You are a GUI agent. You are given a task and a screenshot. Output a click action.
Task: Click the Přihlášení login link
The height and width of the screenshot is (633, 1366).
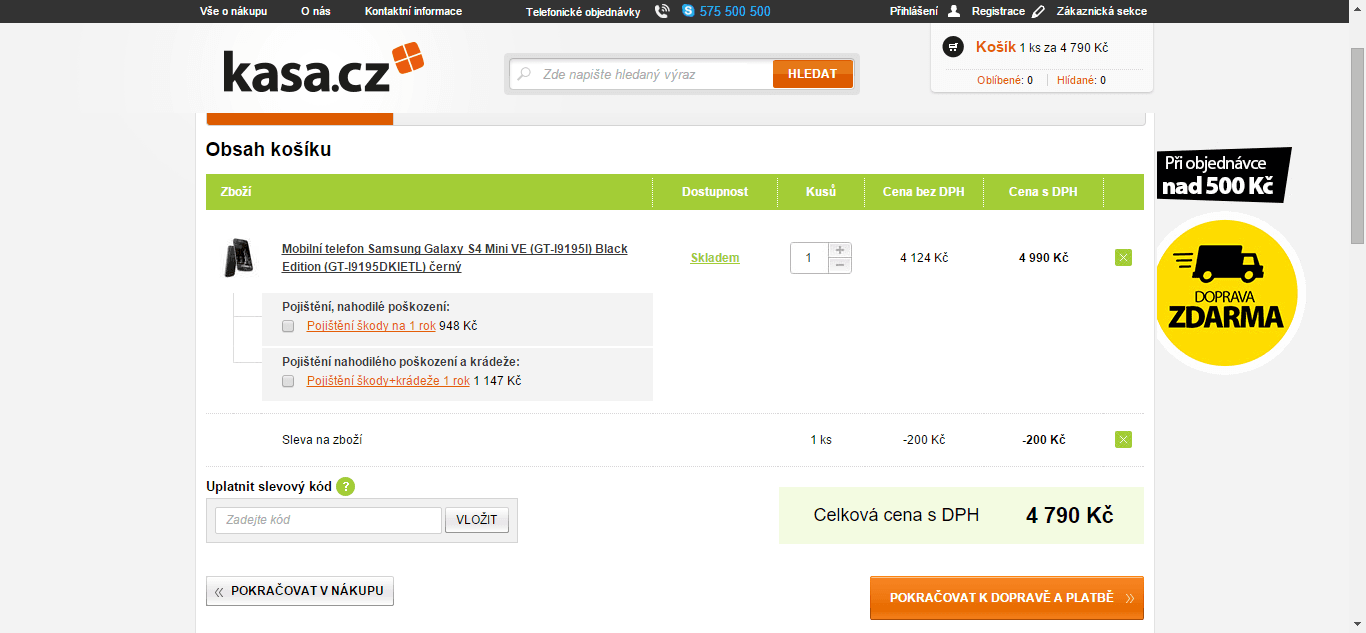914,11
